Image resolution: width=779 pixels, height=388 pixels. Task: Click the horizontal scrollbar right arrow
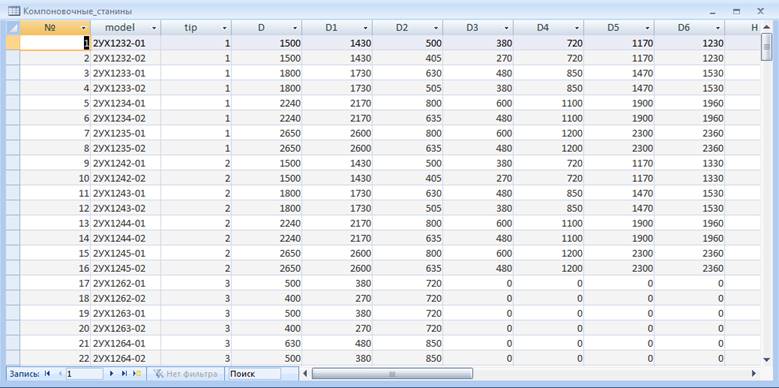[754, 373]
